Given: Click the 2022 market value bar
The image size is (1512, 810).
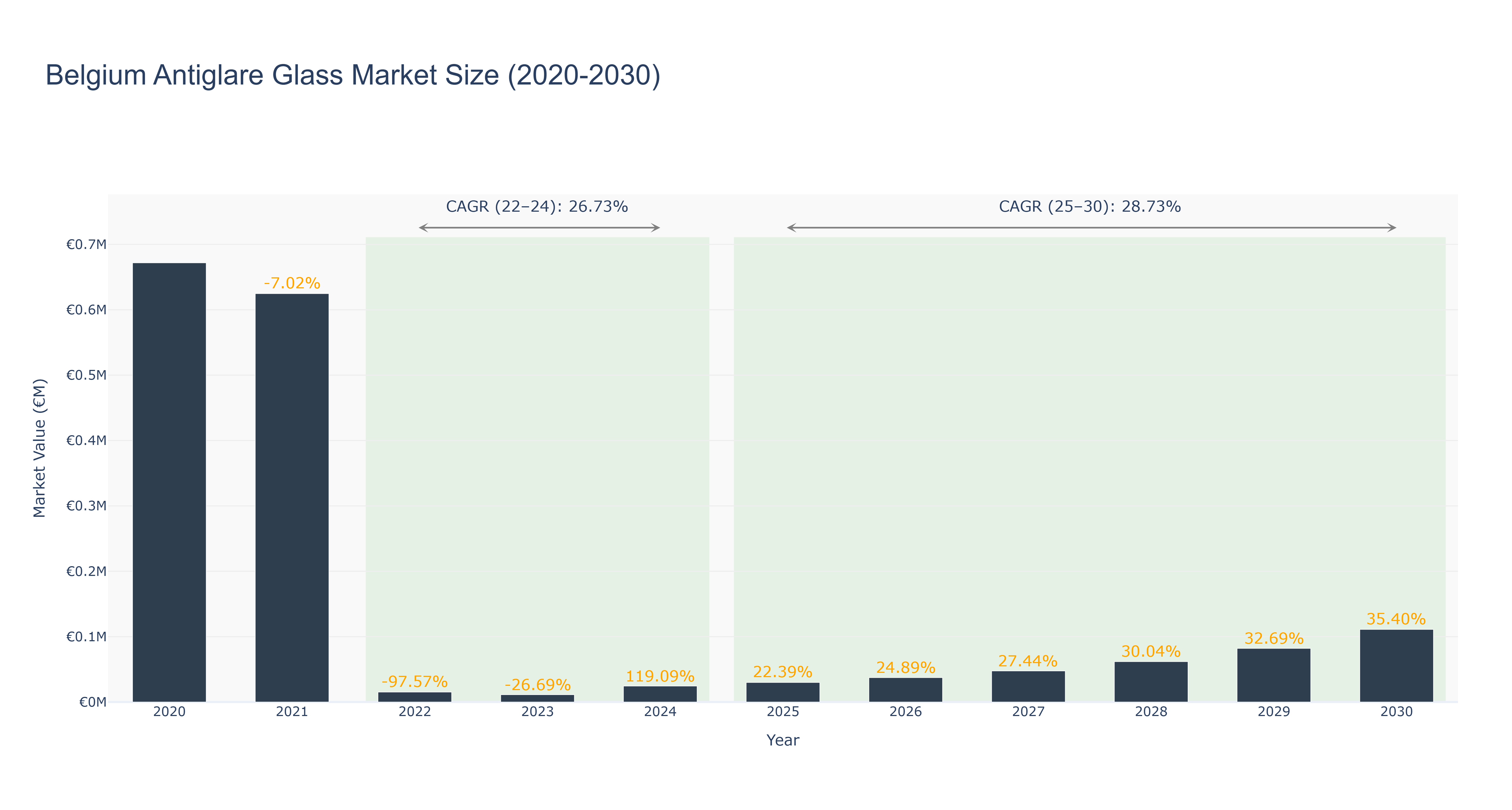Looking at the screenshot, I should (x=415, y=697).
